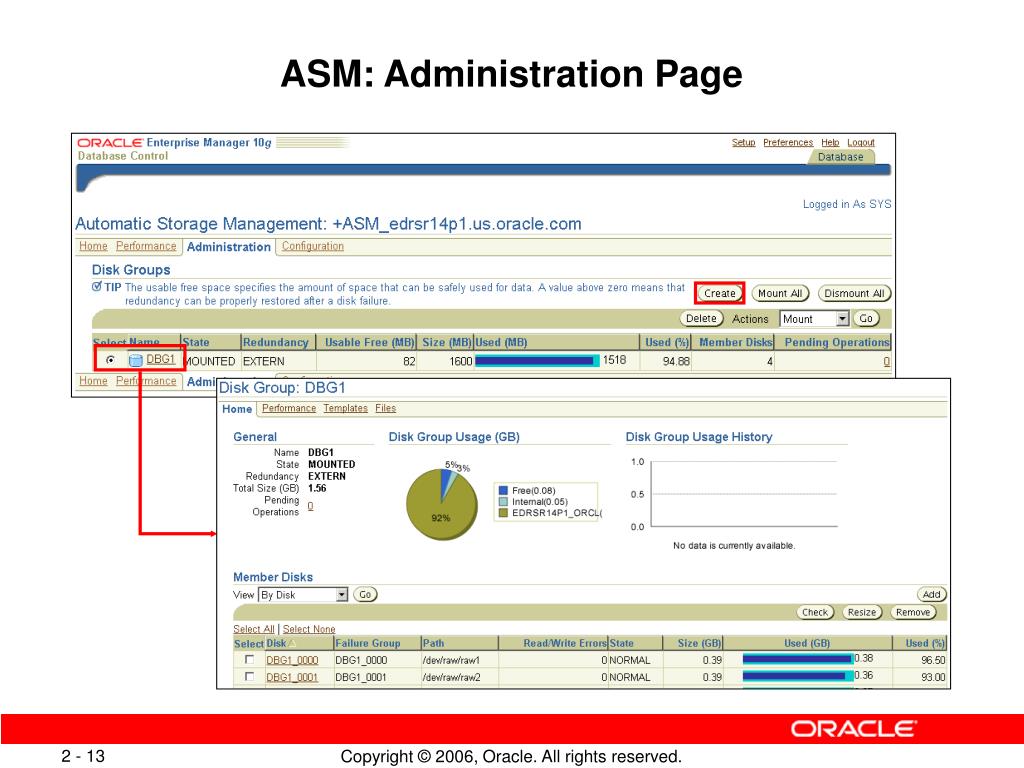
Task: Check the DBG1_0000 member disk checkbox
Action: click(x=249, y=660)
